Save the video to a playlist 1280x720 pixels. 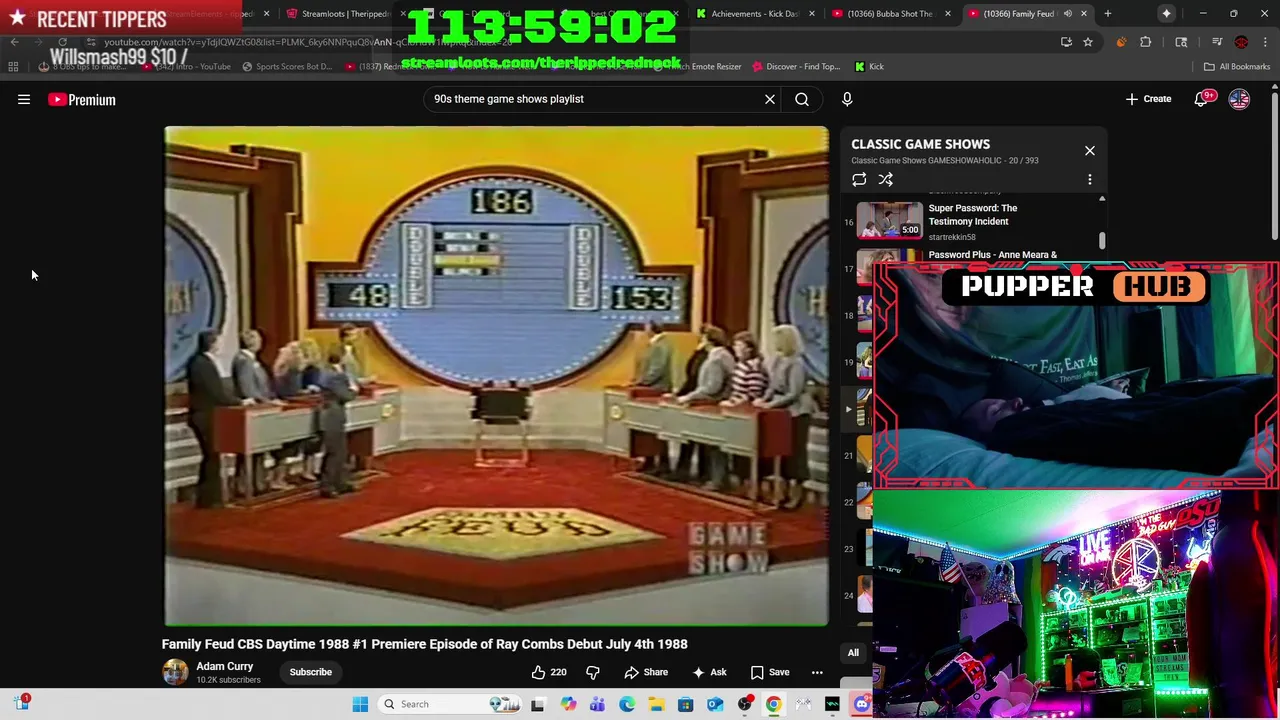[770, 672]
